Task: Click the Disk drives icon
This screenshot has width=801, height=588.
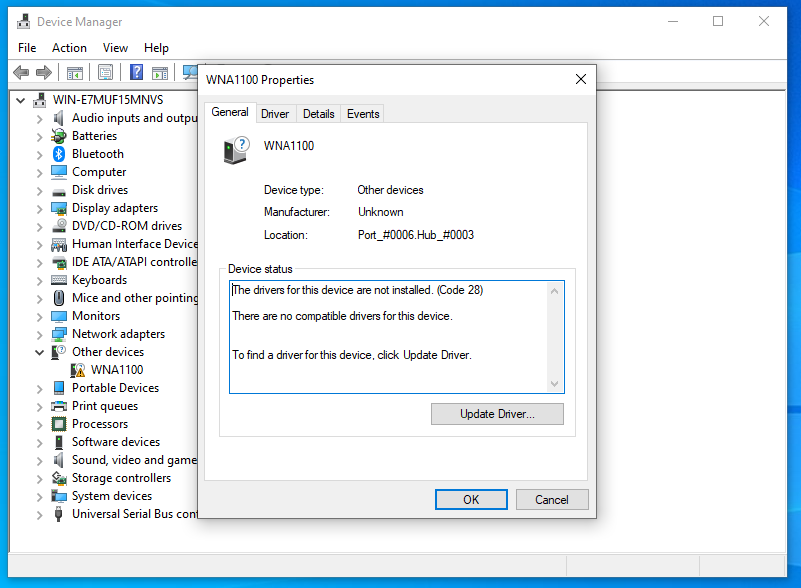Action: (59, 191)
